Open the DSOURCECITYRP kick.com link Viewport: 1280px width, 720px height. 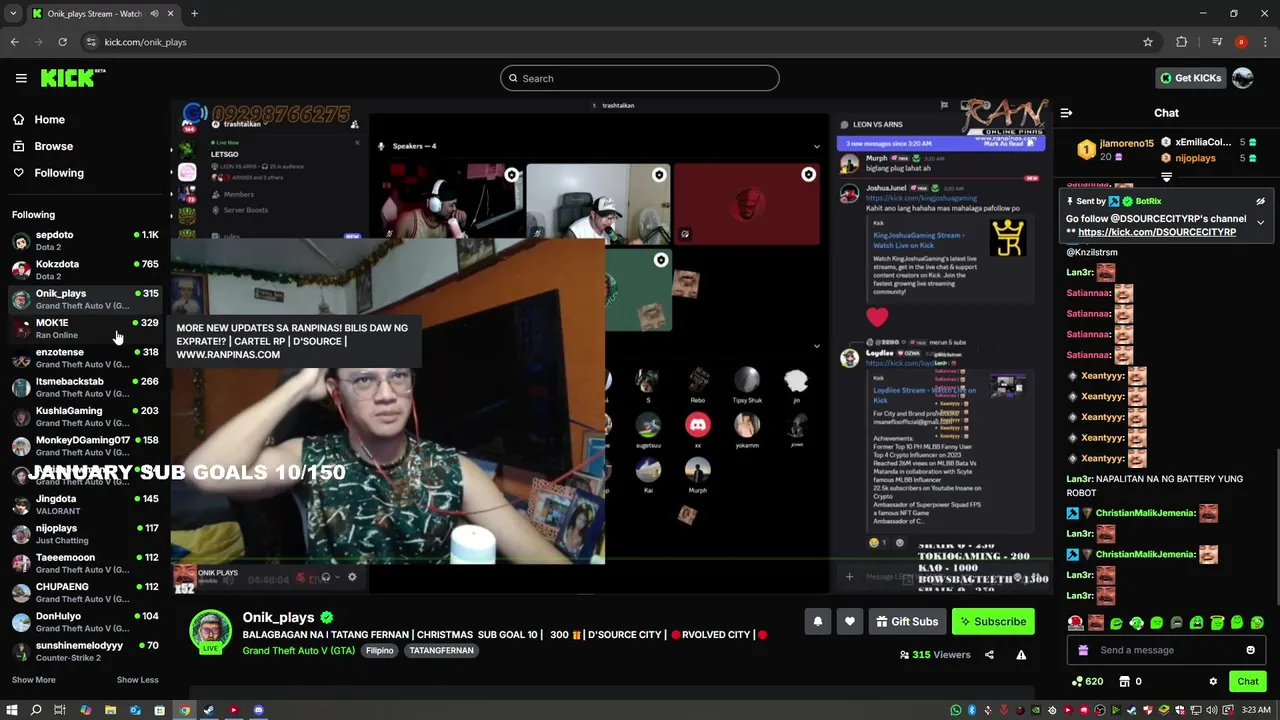(x=1157, y=232)
